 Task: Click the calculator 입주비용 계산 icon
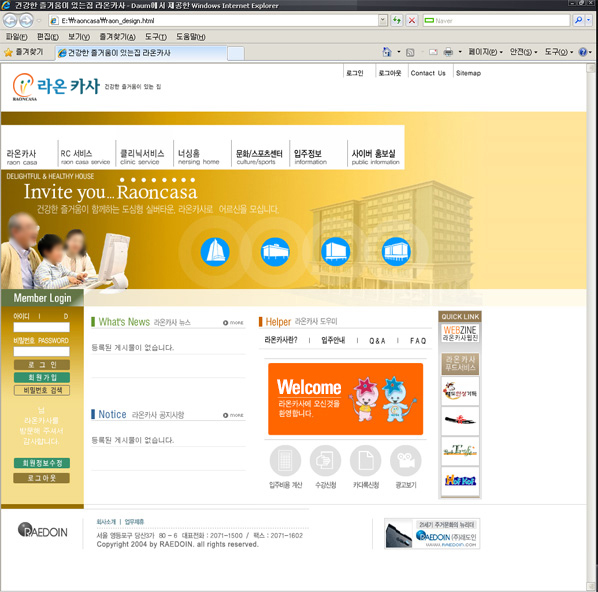click(285, 461)
